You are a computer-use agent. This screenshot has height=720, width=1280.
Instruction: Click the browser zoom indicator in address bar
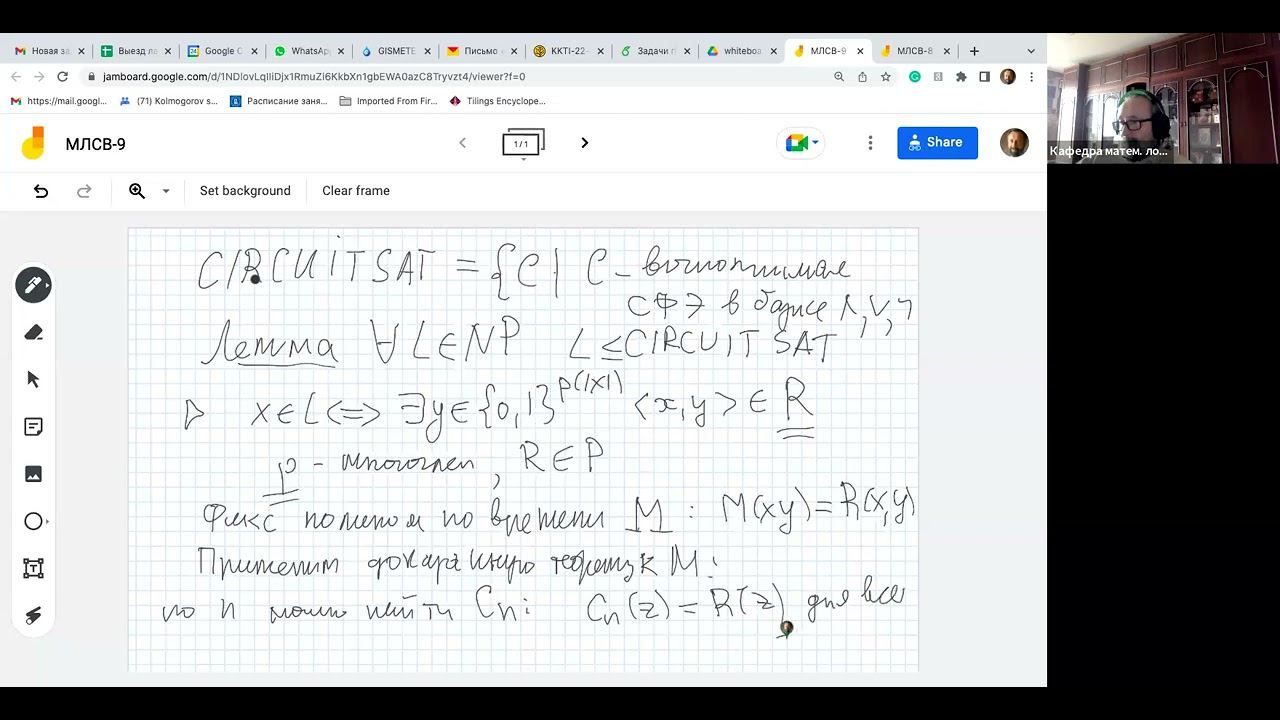point(839,76)
